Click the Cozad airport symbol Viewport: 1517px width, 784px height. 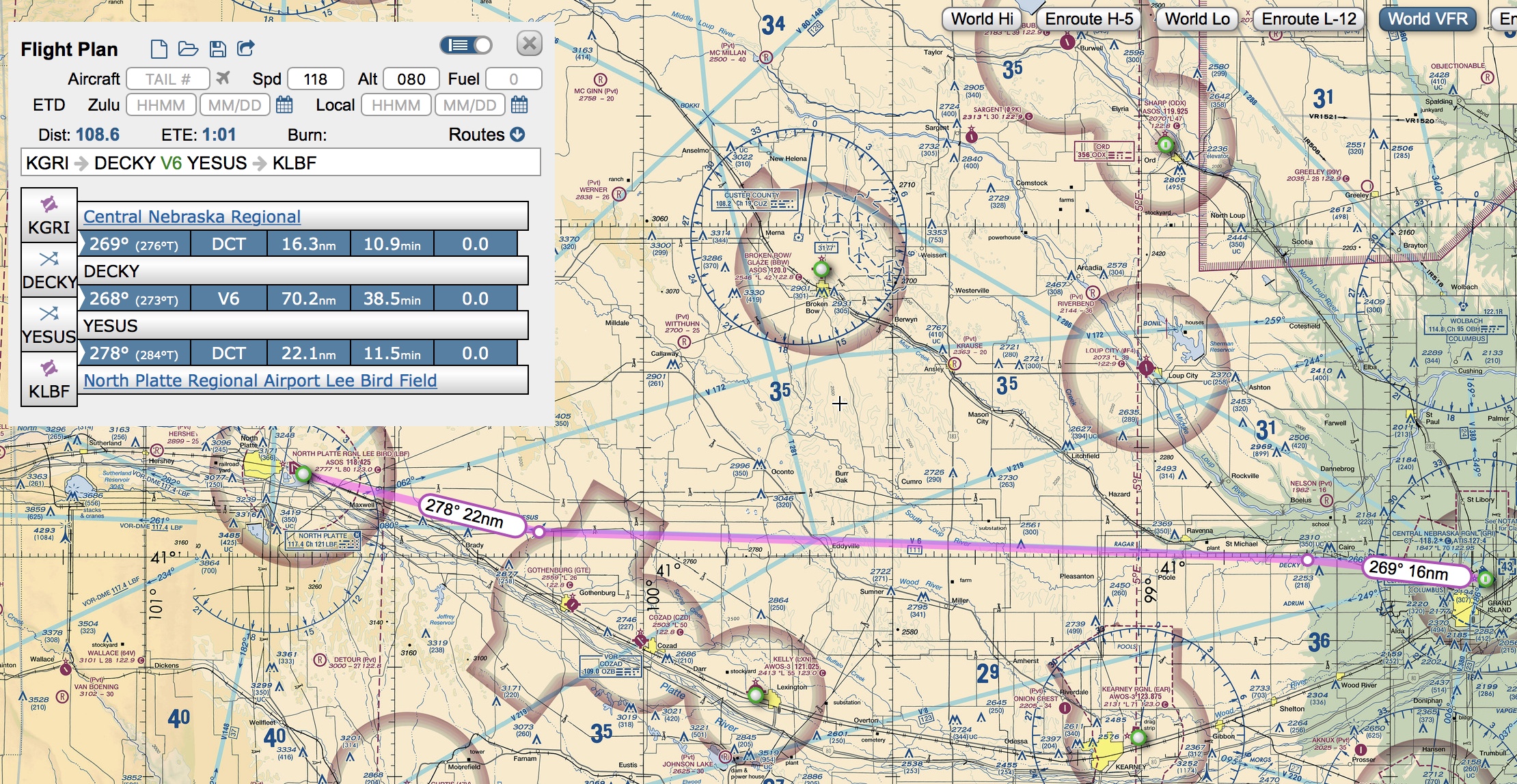(x=640, y=640)
